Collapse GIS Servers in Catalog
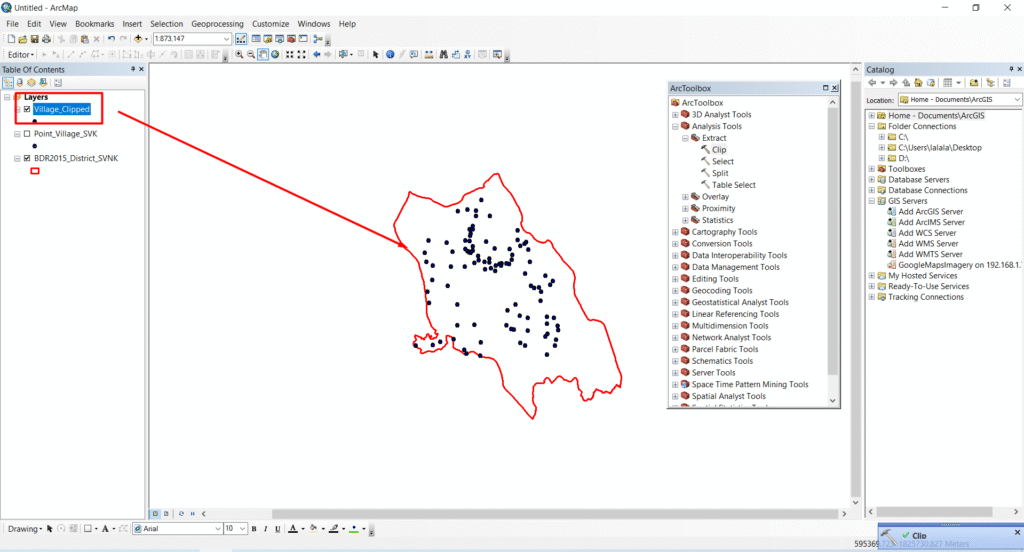Image resolution: width=1024 pixels, height=552 pixels. 872,201
